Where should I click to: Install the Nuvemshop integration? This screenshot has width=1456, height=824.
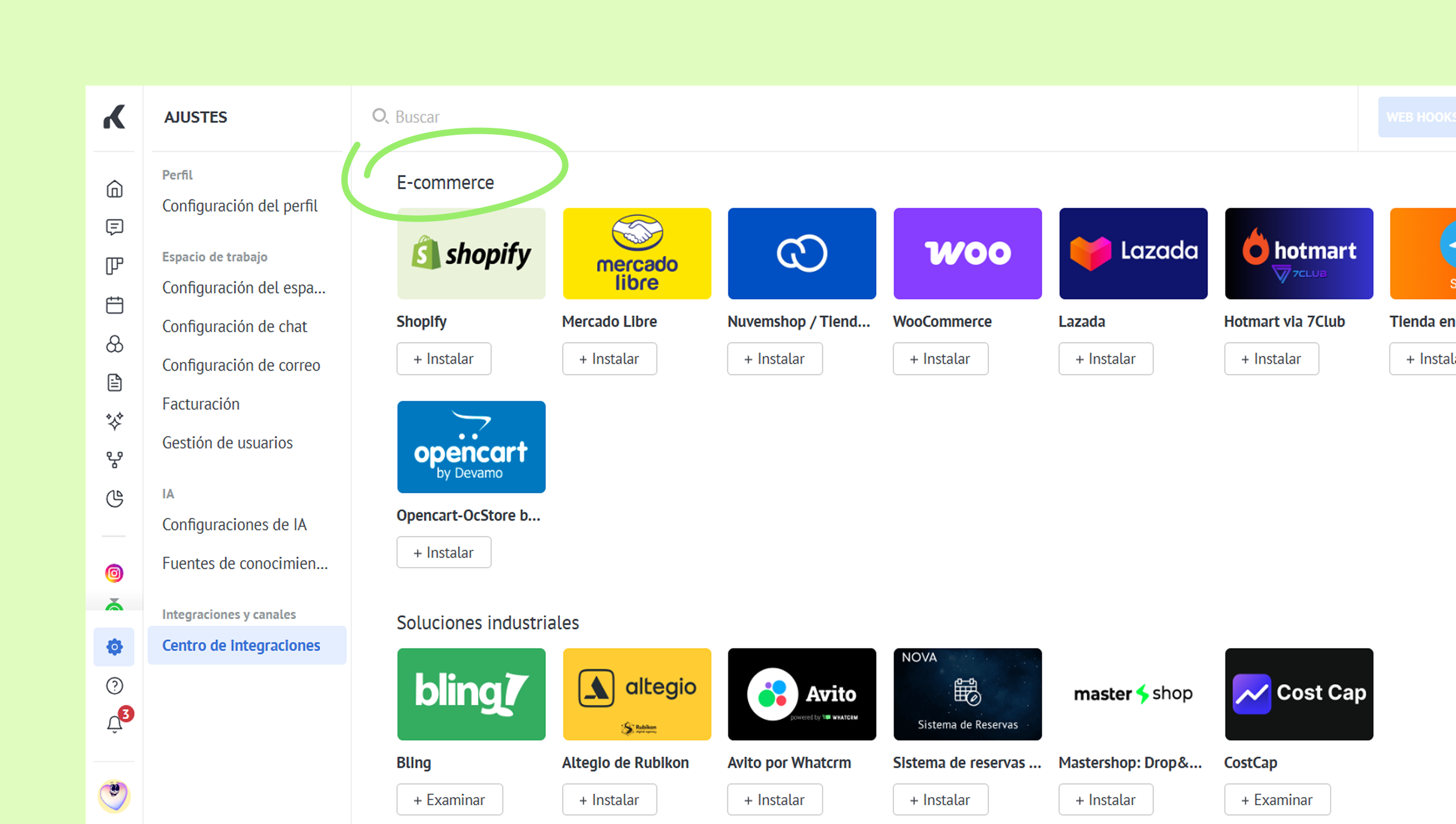(775, 359)
